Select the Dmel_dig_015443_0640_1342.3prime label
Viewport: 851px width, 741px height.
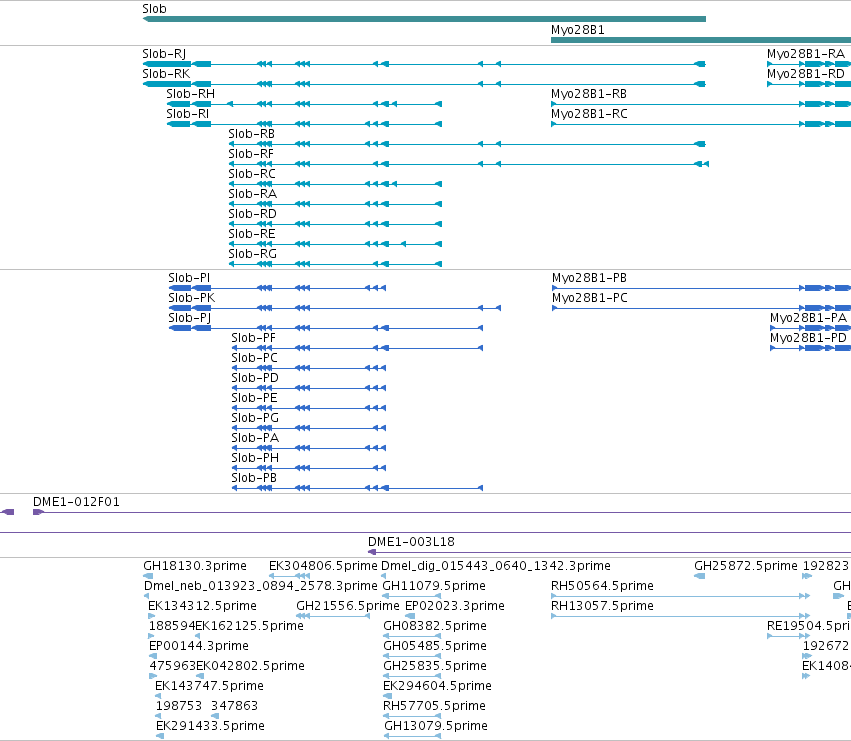(496, 566)
